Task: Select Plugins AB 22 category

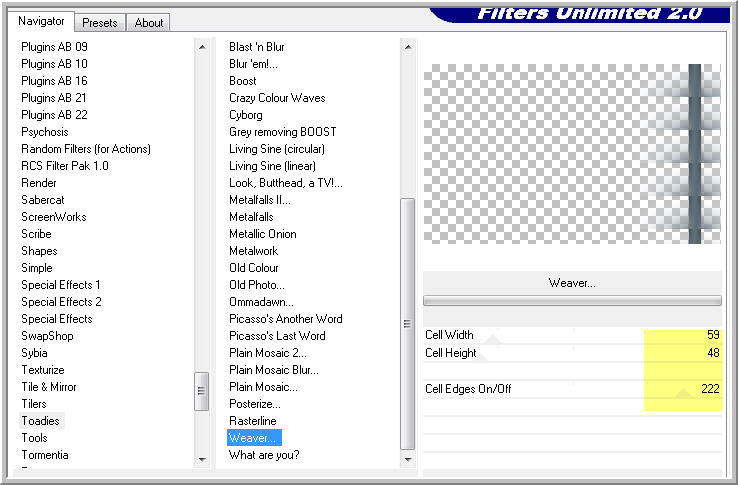Action: (x=55, y=115)
